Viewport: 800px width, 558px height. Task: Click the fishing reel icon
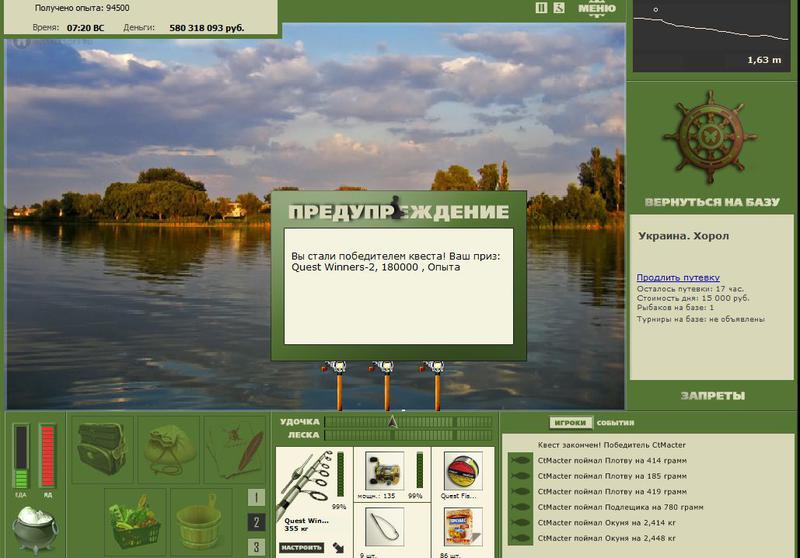coord(384,471)
